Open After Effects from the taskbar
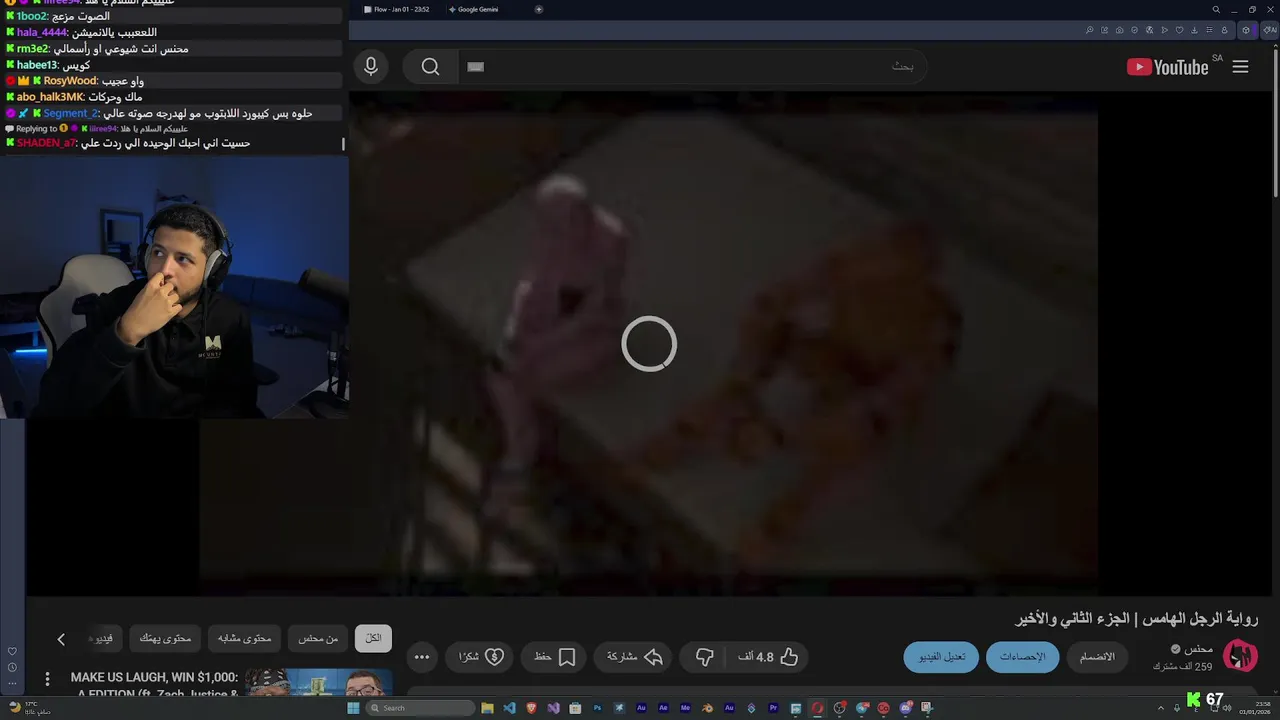Image resolution: width=1280 pixels, height=720 pixels. point(663,708)
